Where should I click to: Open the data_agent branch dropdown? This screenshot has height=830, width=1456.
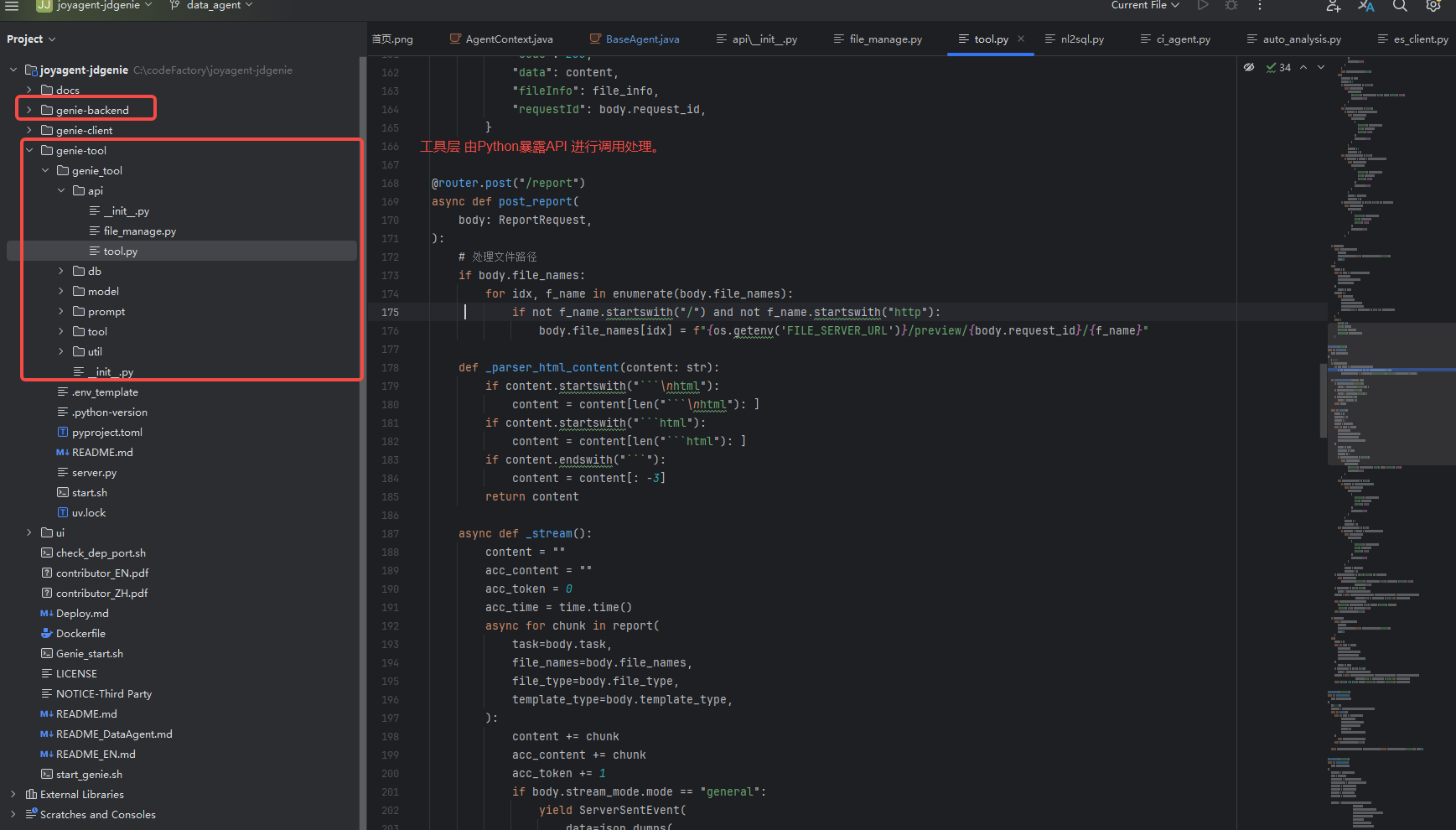(x=210, y=5)
